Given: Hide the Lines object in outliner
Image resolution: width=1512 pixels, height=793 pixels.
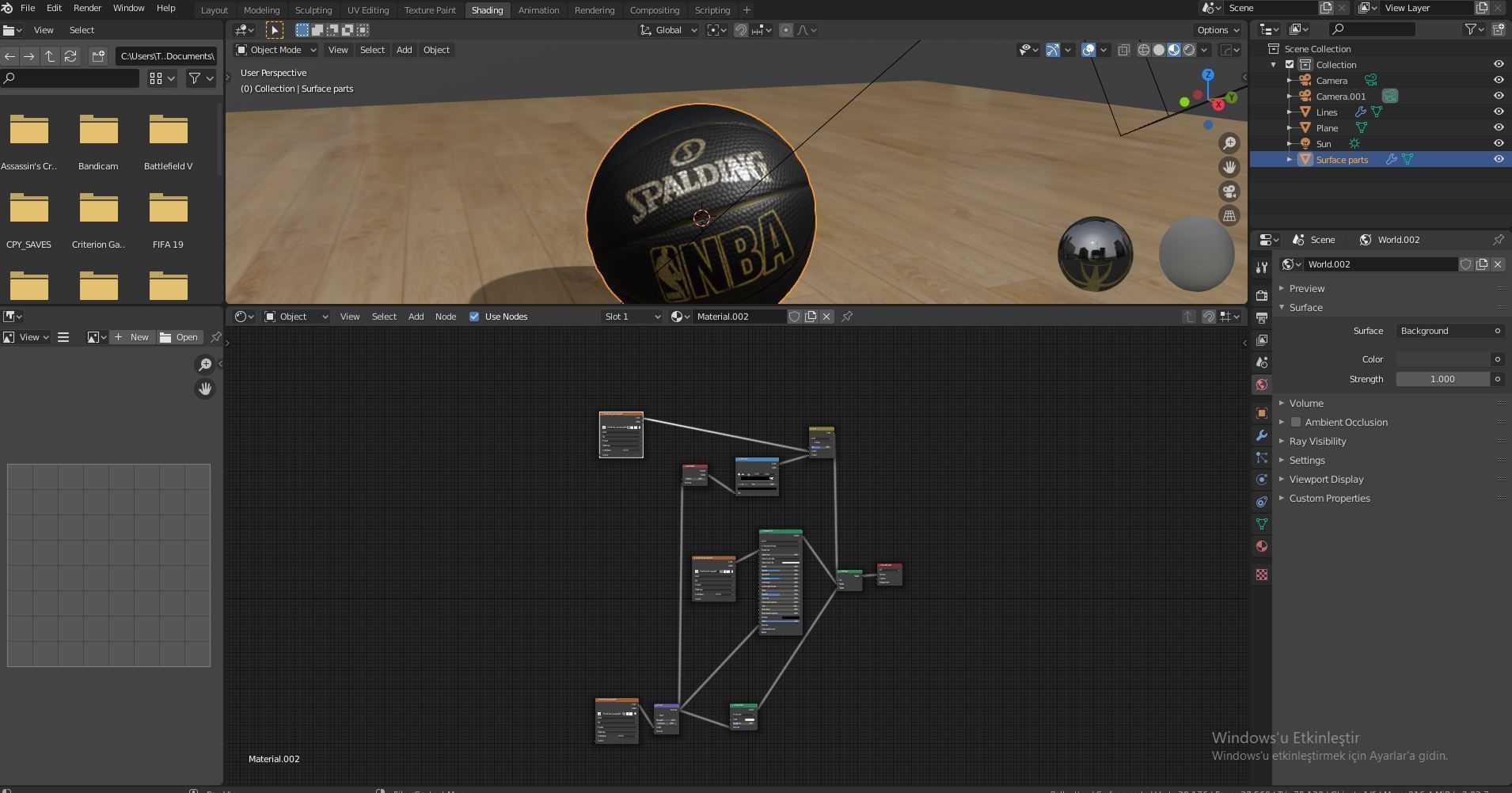Looking at the screenshot, I should (x=1499, y=112).
